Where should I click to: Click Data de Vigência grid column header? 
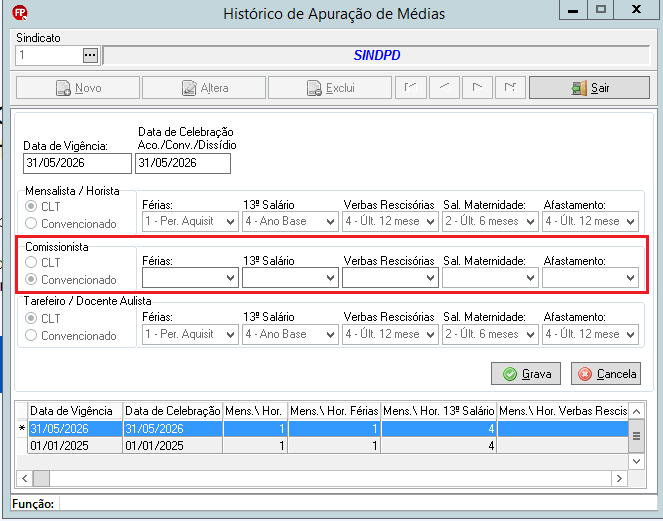click(75, 411)
